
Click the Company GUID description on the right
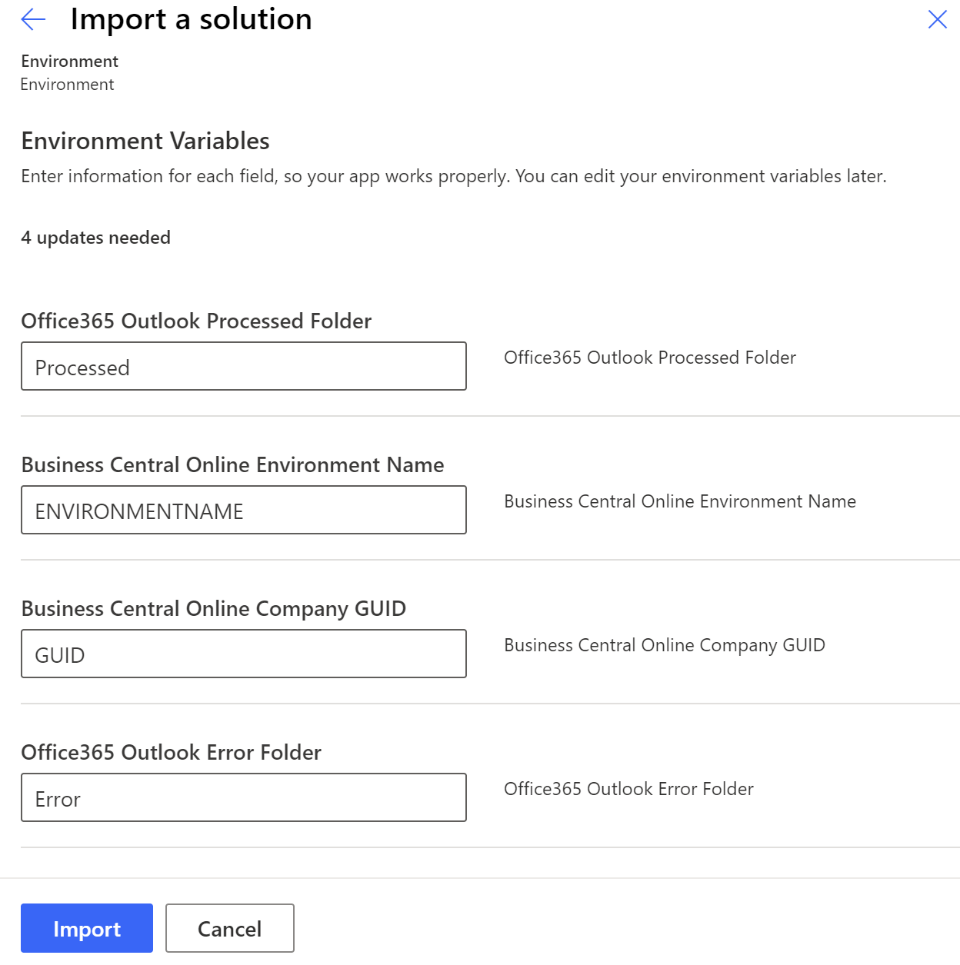(664, 646)
